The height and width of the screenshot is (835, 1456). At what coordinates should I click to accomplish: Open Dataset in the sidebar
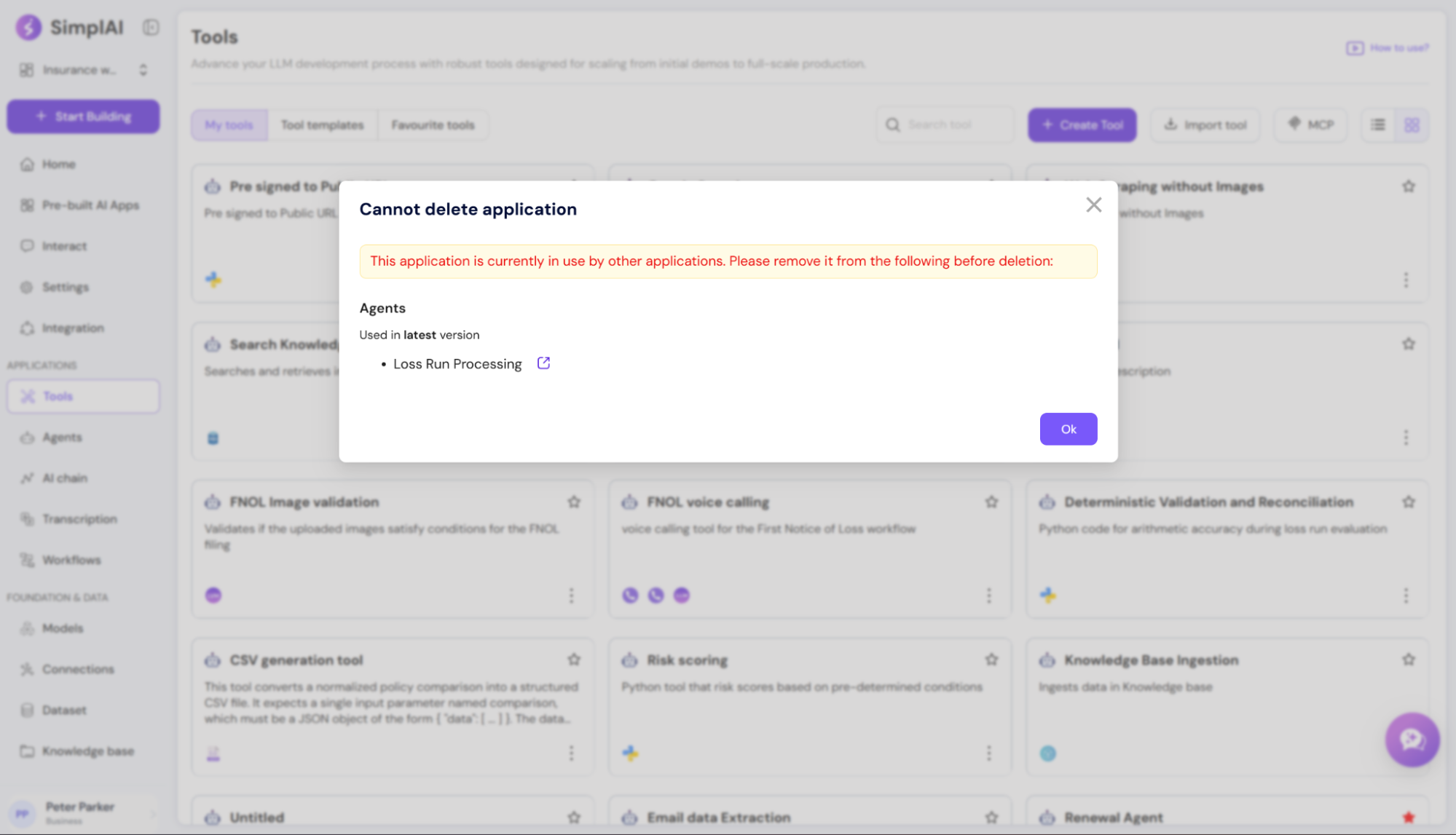64,710
